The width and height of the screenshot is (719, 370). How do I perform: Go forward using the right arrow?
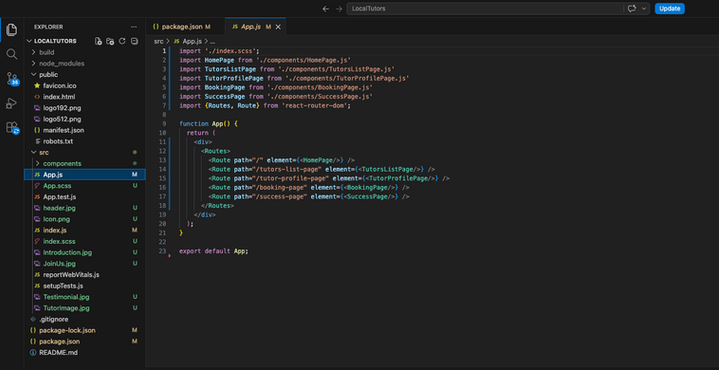pyautogui.click(x=339, y=9)
